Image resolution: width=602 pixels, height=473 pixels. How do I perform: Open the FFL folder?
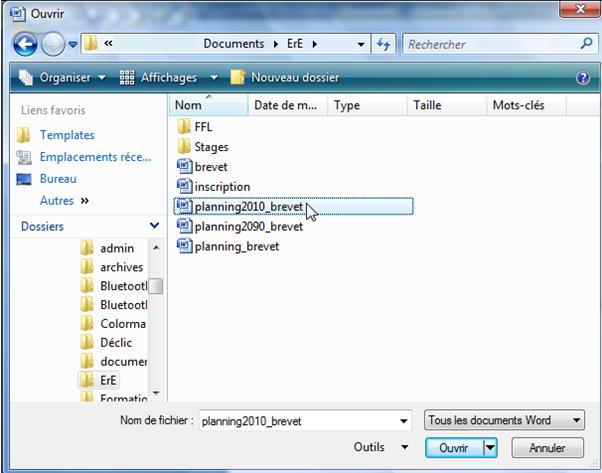(x=203, y=127)
